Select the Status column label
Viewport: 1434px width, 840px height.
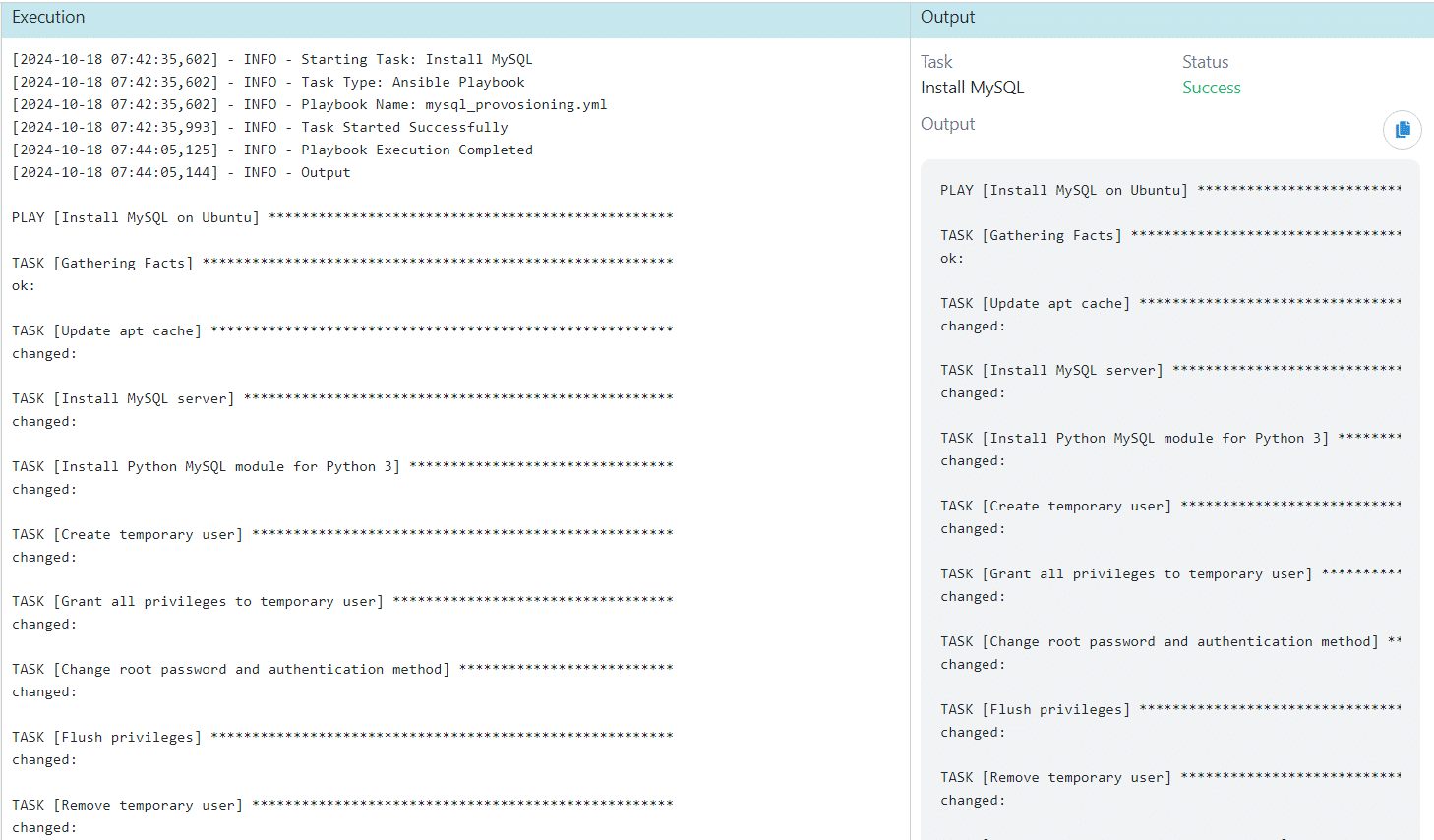point(1205,62)
